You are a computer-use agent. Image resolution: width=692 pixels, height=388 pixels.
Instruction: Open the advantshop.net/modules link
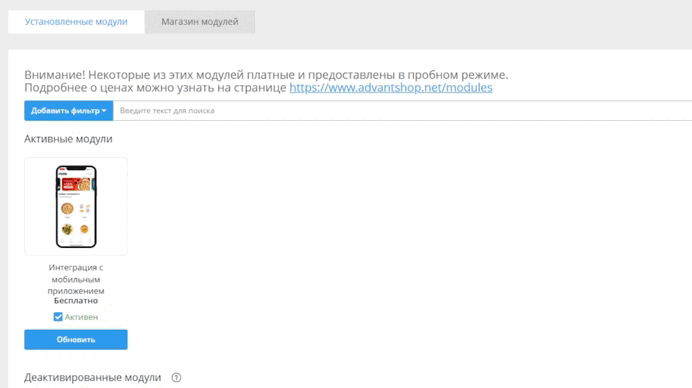(x=391, y=87)
